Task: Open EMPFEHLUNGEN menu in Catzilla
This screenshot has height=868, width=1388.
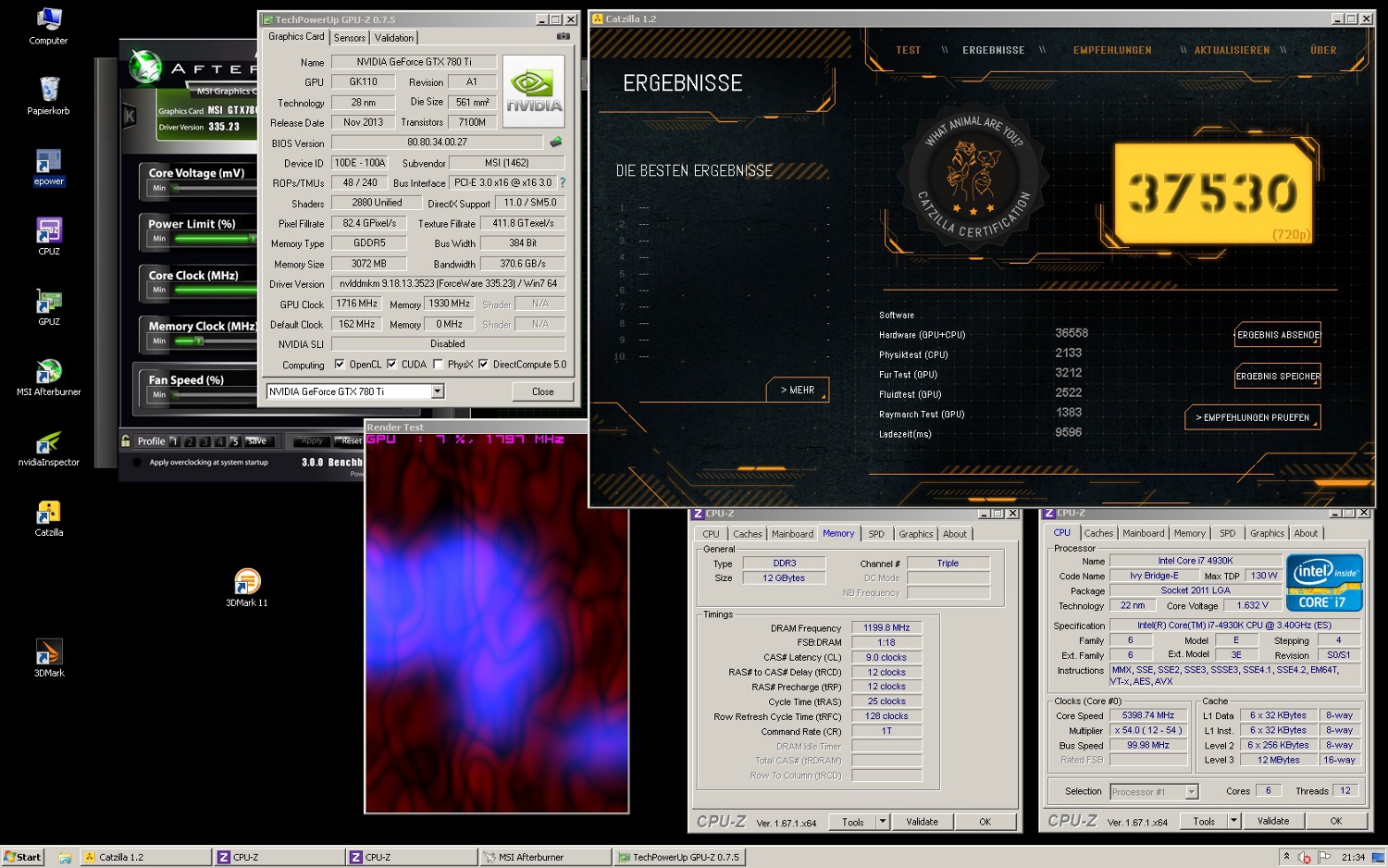Action: [x=1112, y=50]
